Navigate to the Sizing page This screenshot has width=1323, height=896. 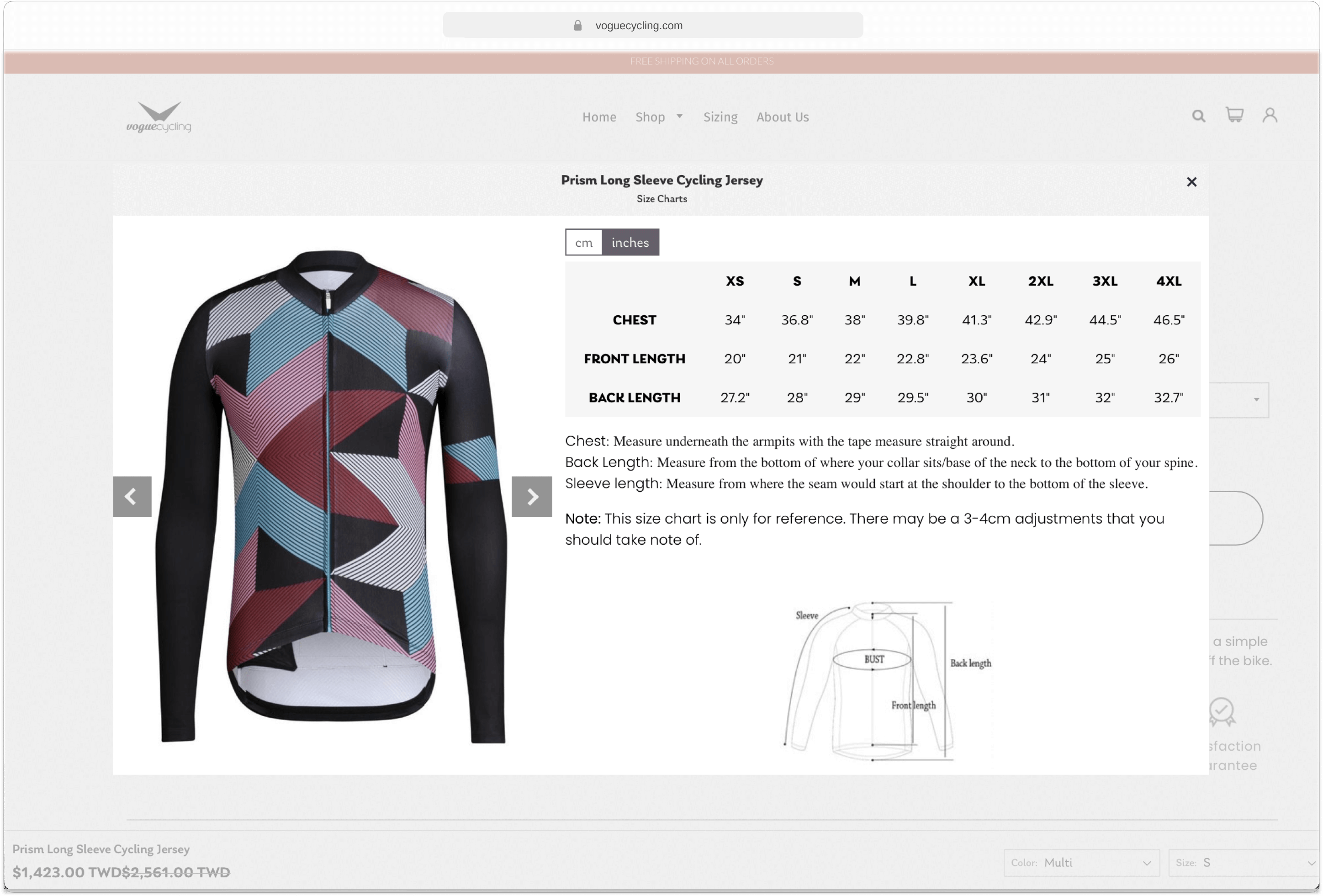click(x=720, y=117)
